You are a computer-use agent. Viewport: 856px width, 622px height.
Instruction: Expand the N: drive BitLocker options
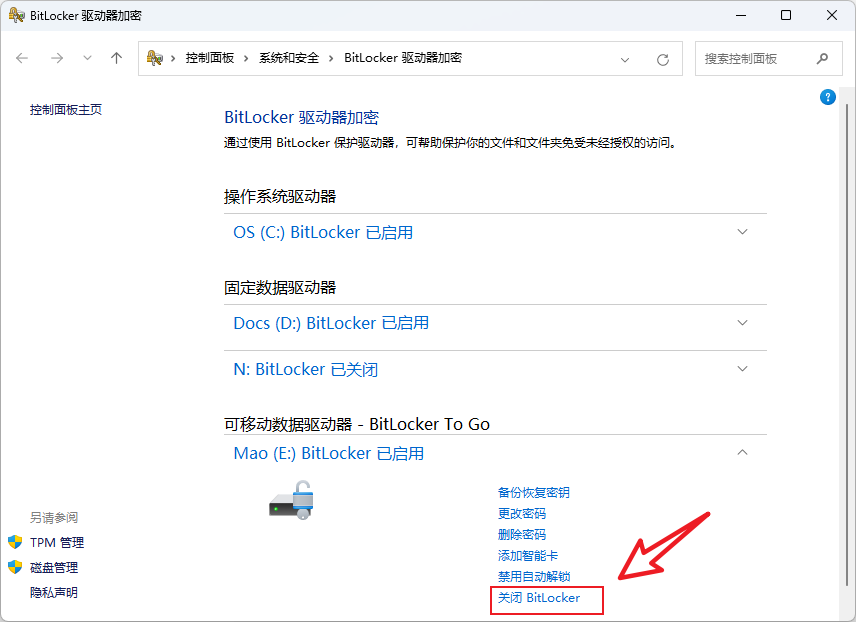click(742, 369)
